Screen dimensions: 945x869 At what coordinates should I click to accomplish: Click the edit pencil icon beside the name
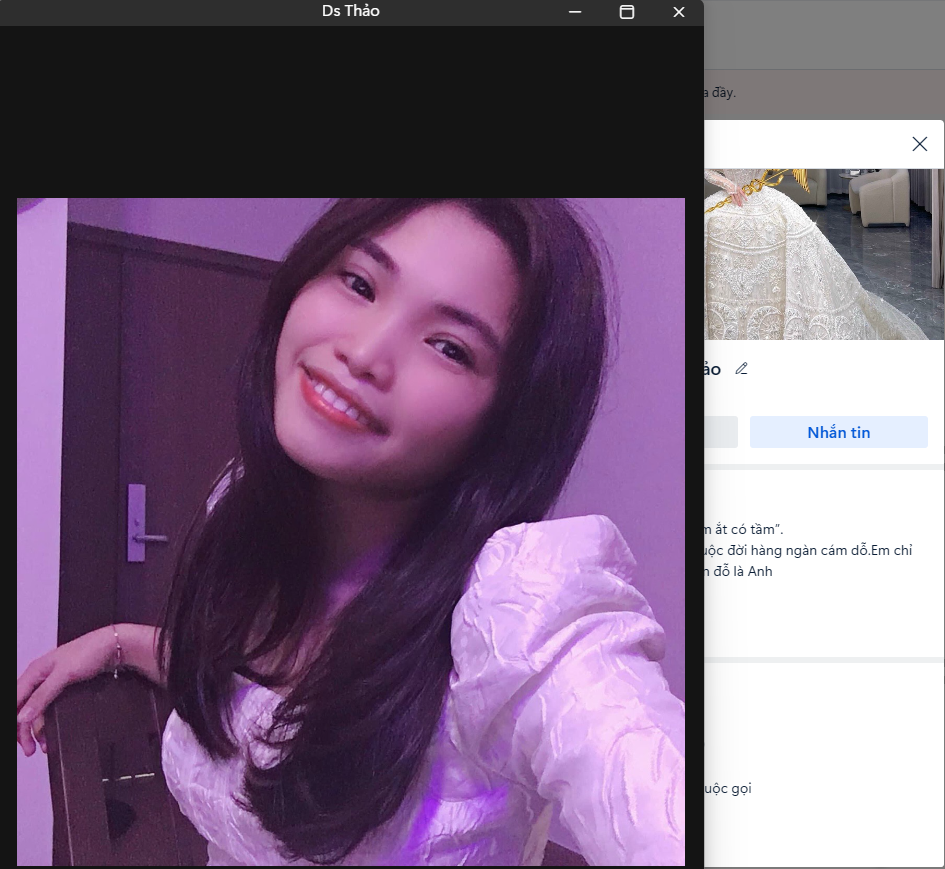click(x=741, y=369)
